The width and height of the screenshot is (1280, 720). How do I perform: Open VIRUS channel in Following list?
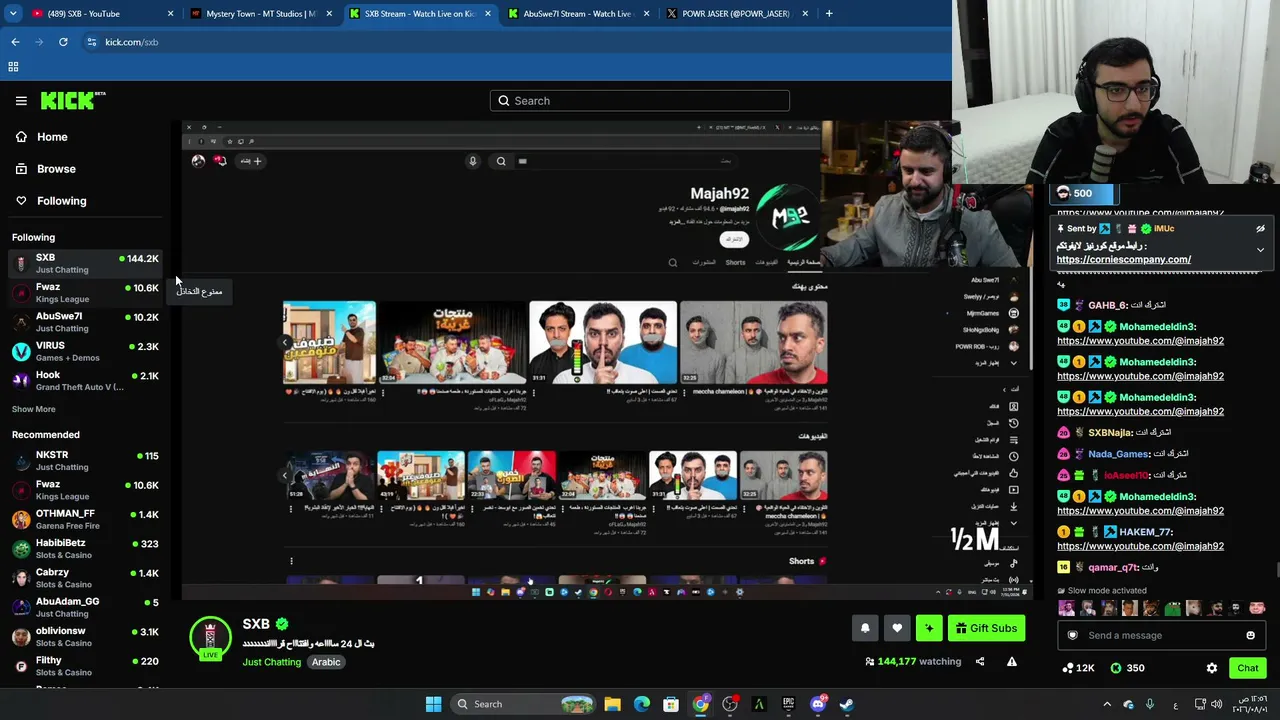coord(84,351)
